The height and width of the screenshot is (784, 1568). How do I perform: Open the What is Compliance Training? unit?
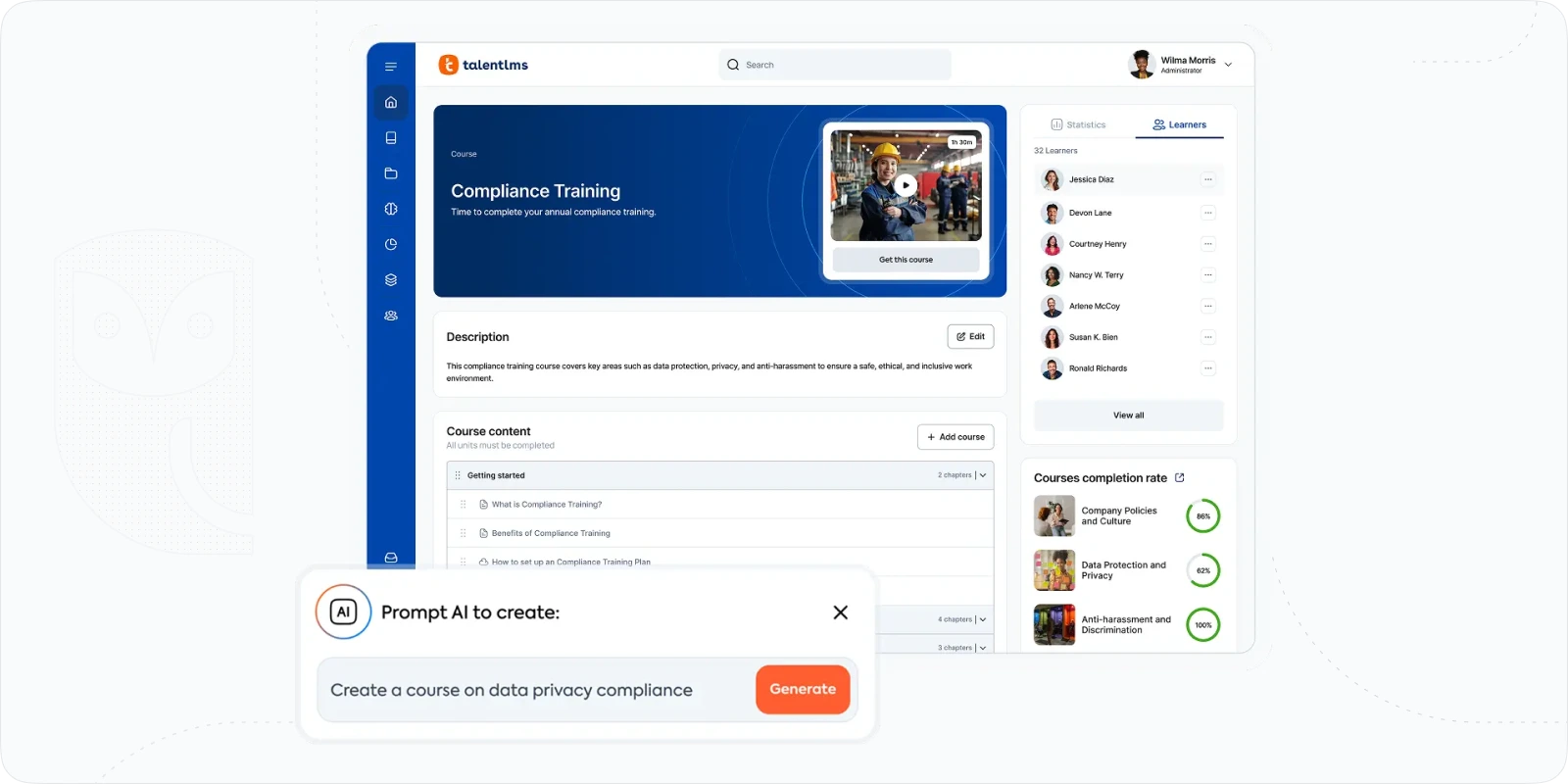click(x=547, y=505)
